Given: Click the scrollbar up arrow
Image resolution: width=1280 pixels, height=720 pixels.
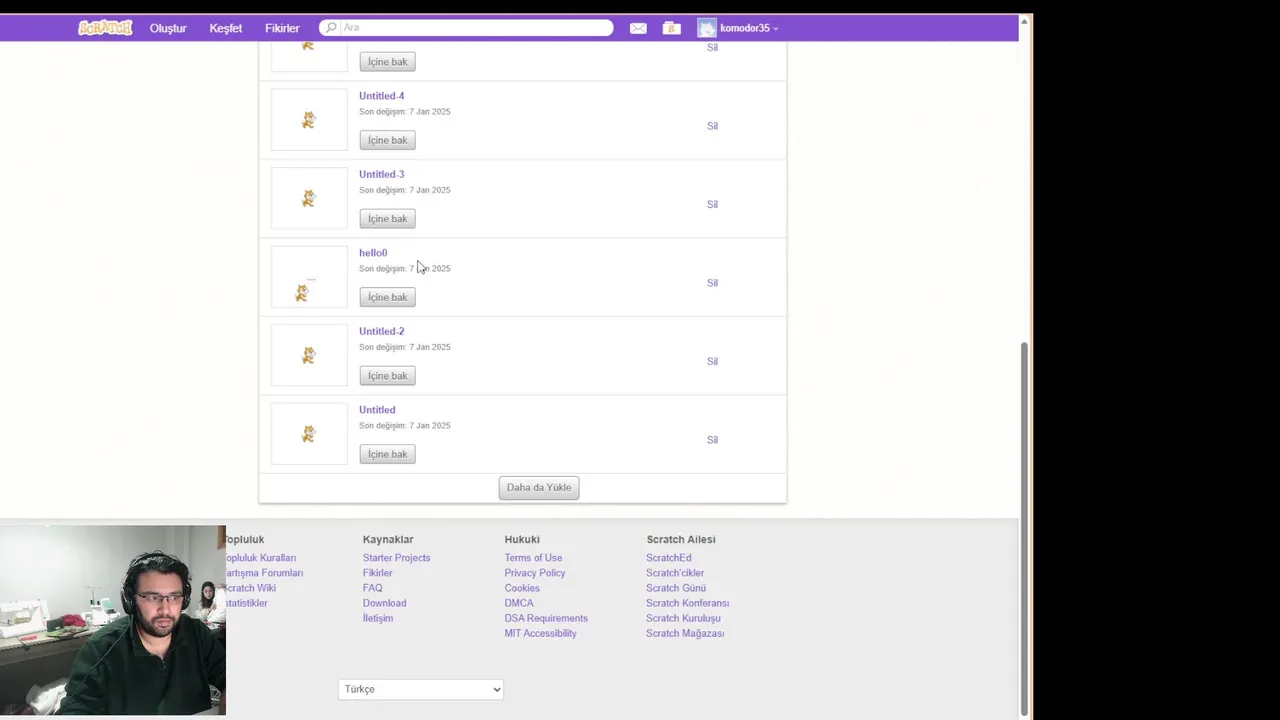Looking at the screenshot, I should [x=1024, y=20].
